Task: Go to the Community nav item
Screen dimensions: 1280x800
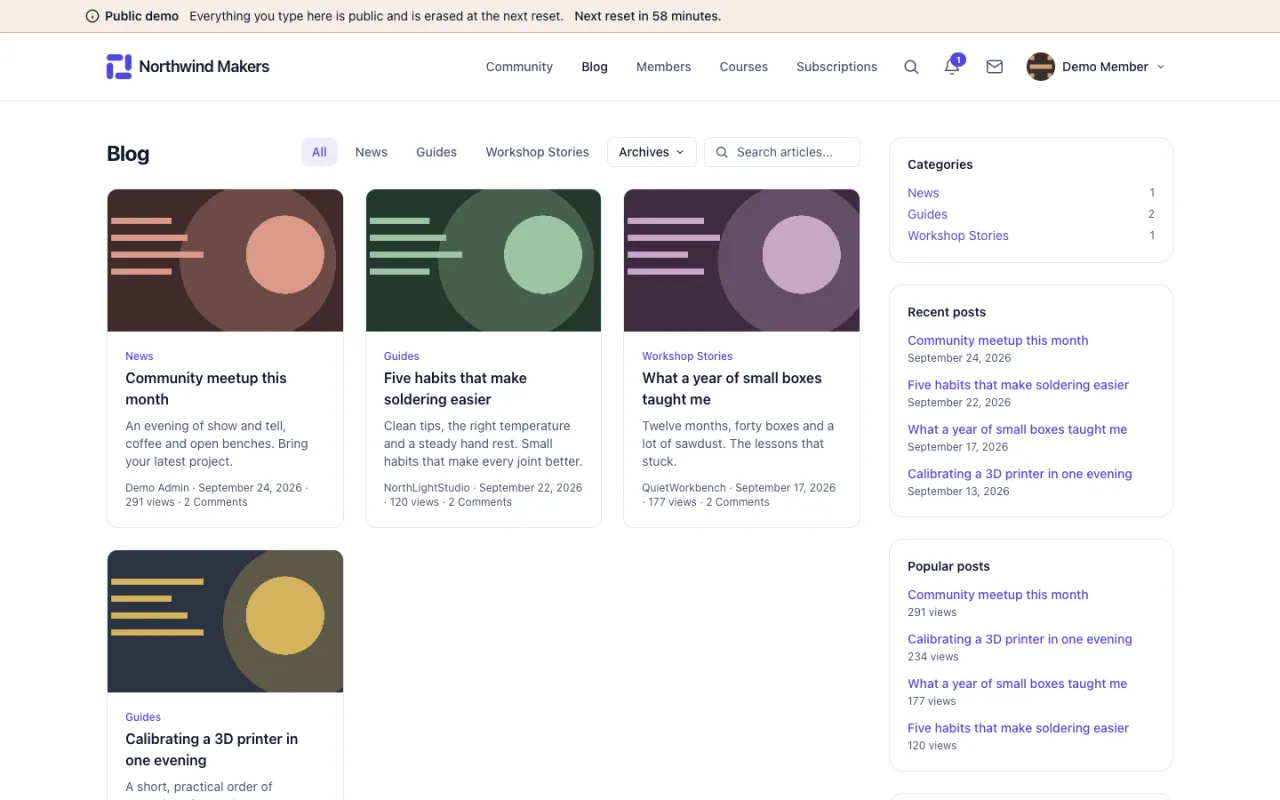Action: (519, 67)
